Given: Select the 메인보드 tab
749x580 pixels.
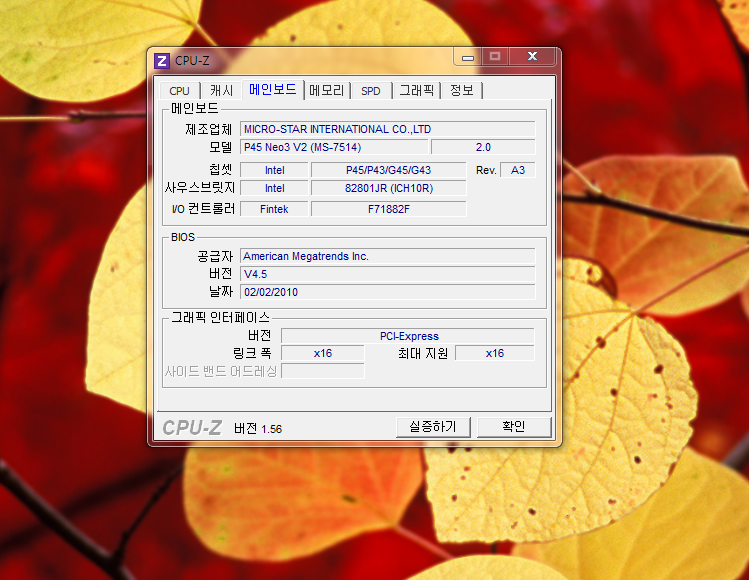Looking at the screenshot, I should pos(273,89).
